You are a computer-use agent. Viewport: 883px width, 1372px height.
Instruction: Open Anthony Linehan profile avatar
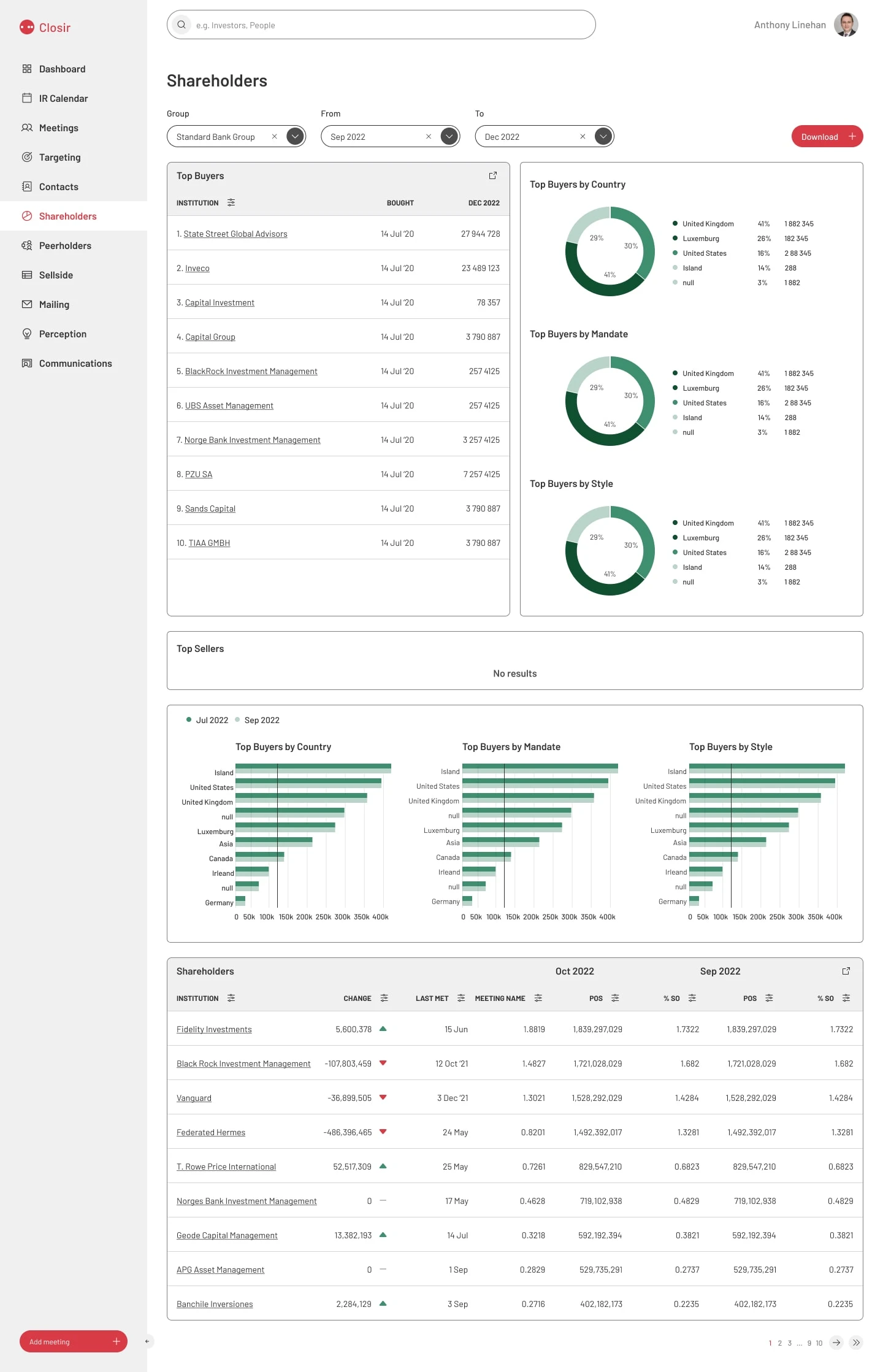pos(846,25)
